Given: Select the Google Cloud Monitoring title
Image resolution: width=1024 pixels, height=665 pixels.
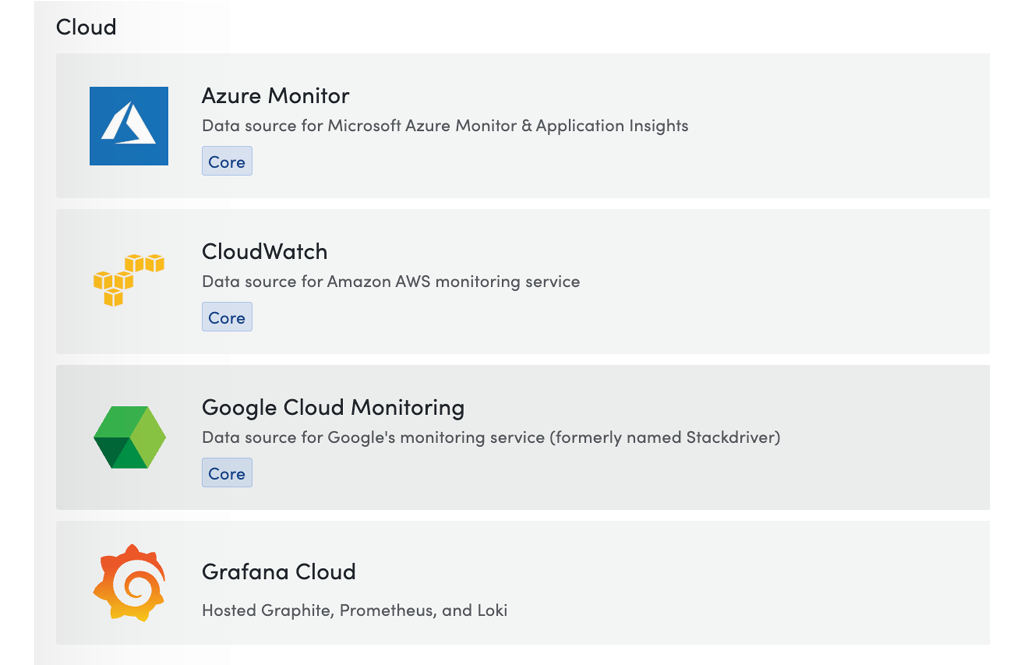Looking at the screenshot, I should pos(333,408).
